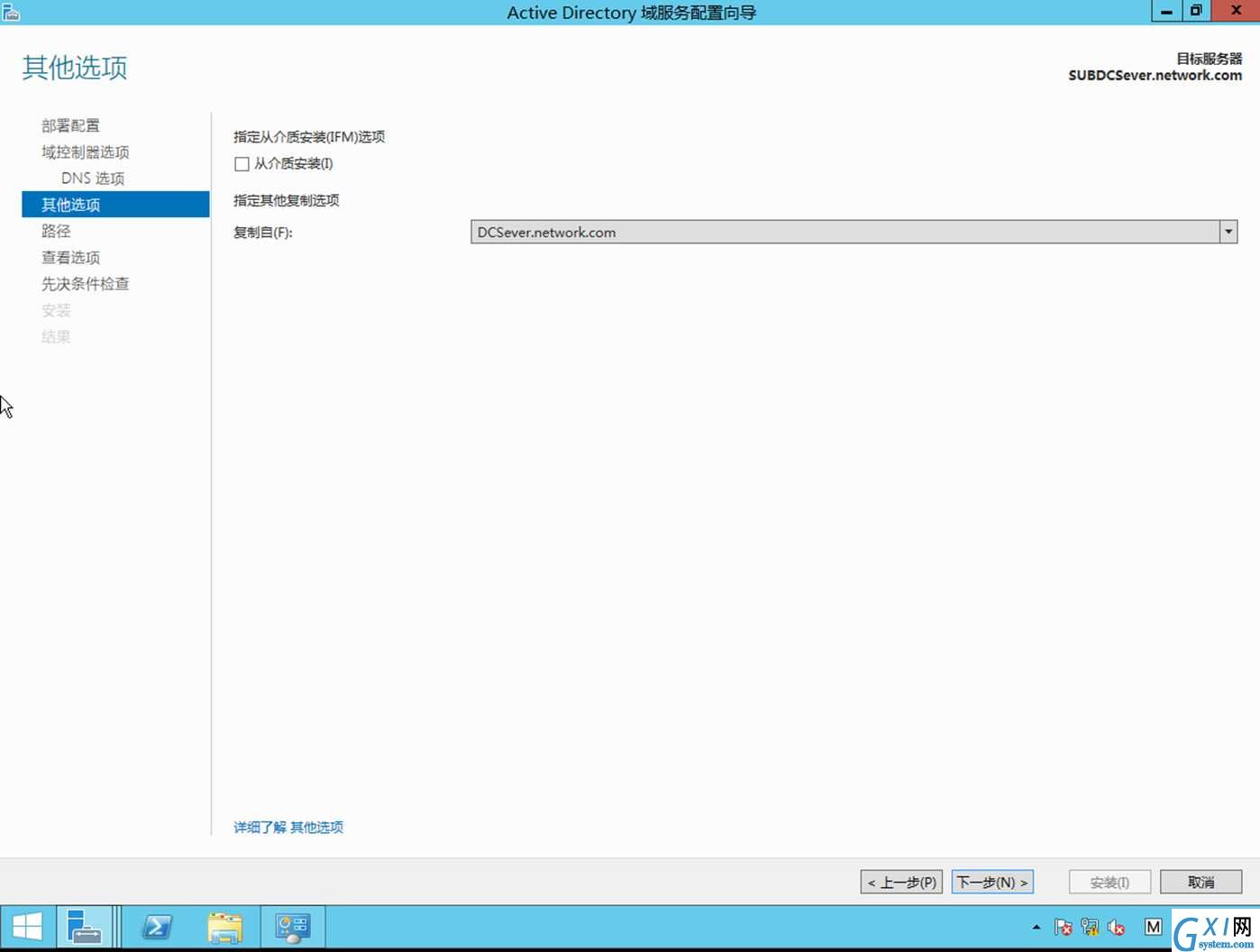Click SUBDCSever.network.com target server text

[x=1155, y=76]
